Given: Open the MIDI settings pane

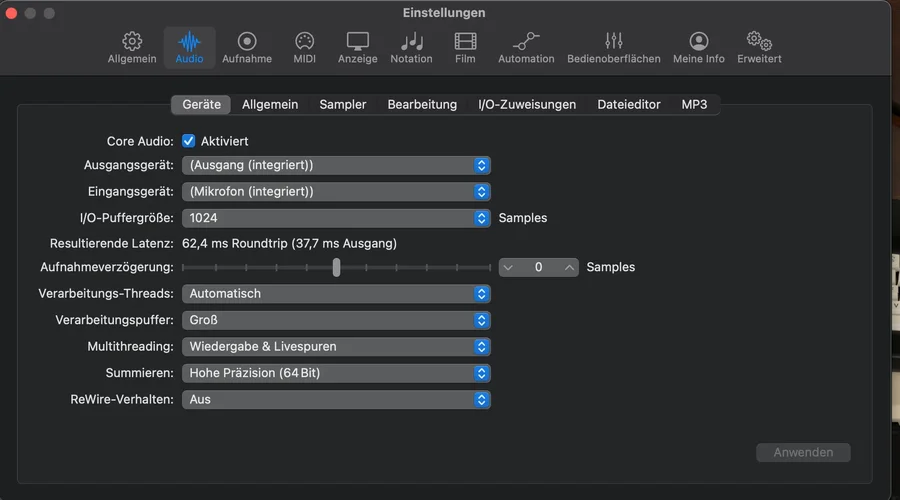Looking at the screenshot, I should coord(304,47).
